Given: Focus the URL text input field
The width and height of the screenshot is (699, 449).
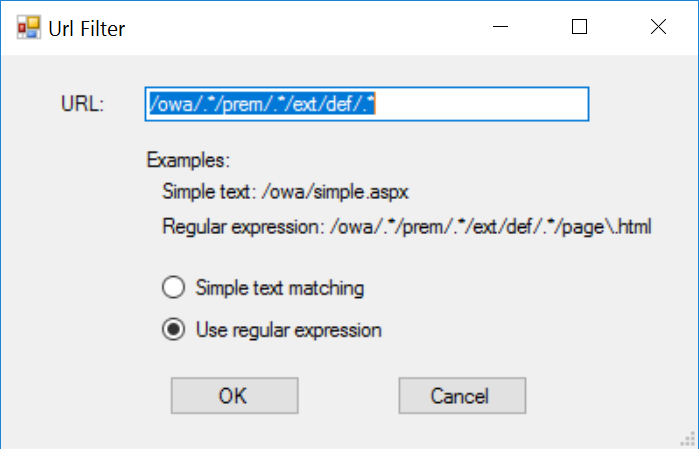Looking at the screenshot, I should click(x=480, y=104).
